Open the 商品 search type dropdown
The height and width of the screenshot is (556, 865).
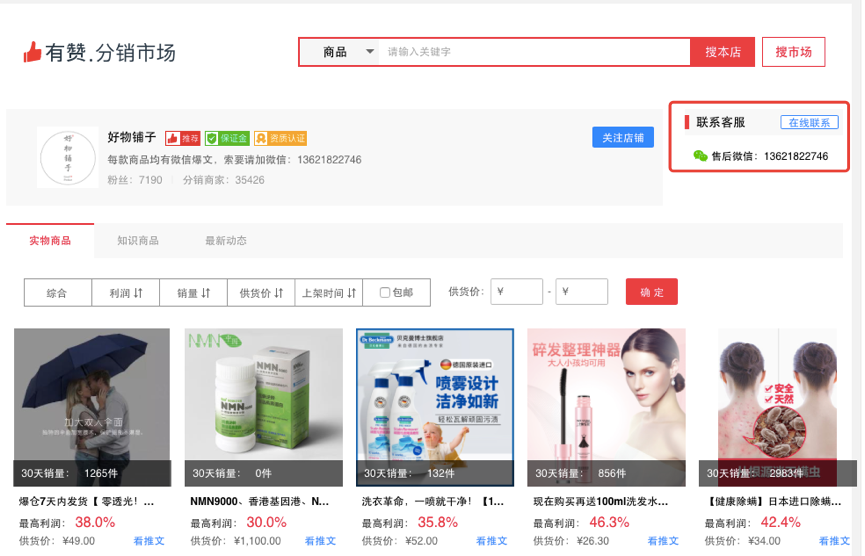click(x=340, y=52)
